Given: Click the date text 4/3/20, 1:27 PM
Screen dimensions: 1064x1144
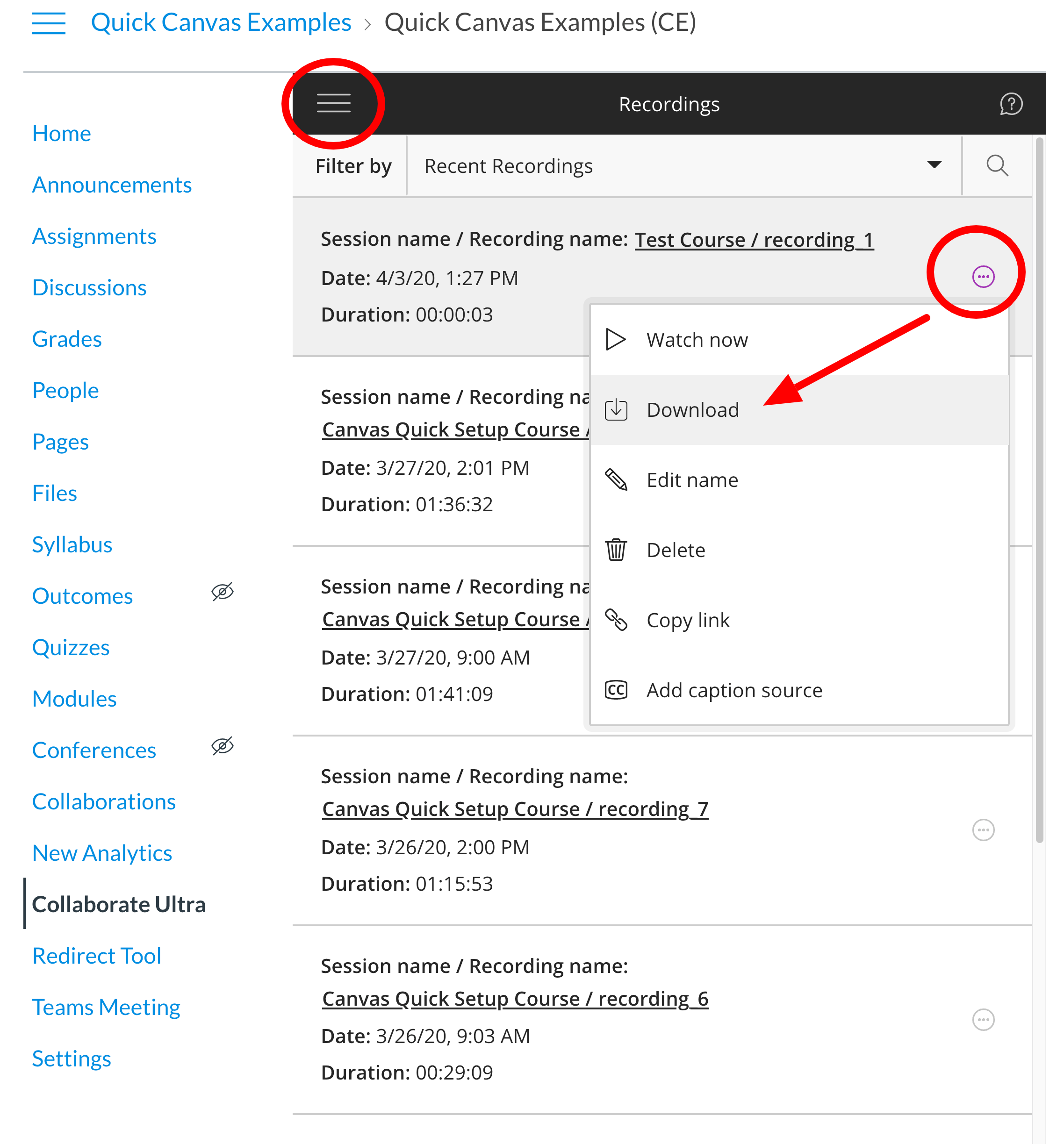Looking at the screenshot, I should click(x=447, y=278).
